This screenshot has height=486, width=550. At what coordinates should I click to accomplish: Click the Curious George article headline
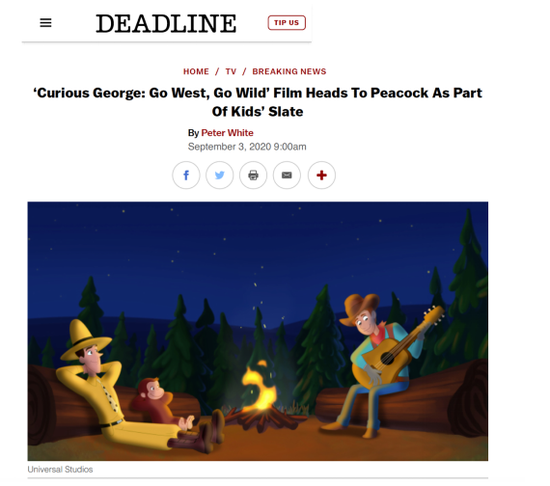258,102
